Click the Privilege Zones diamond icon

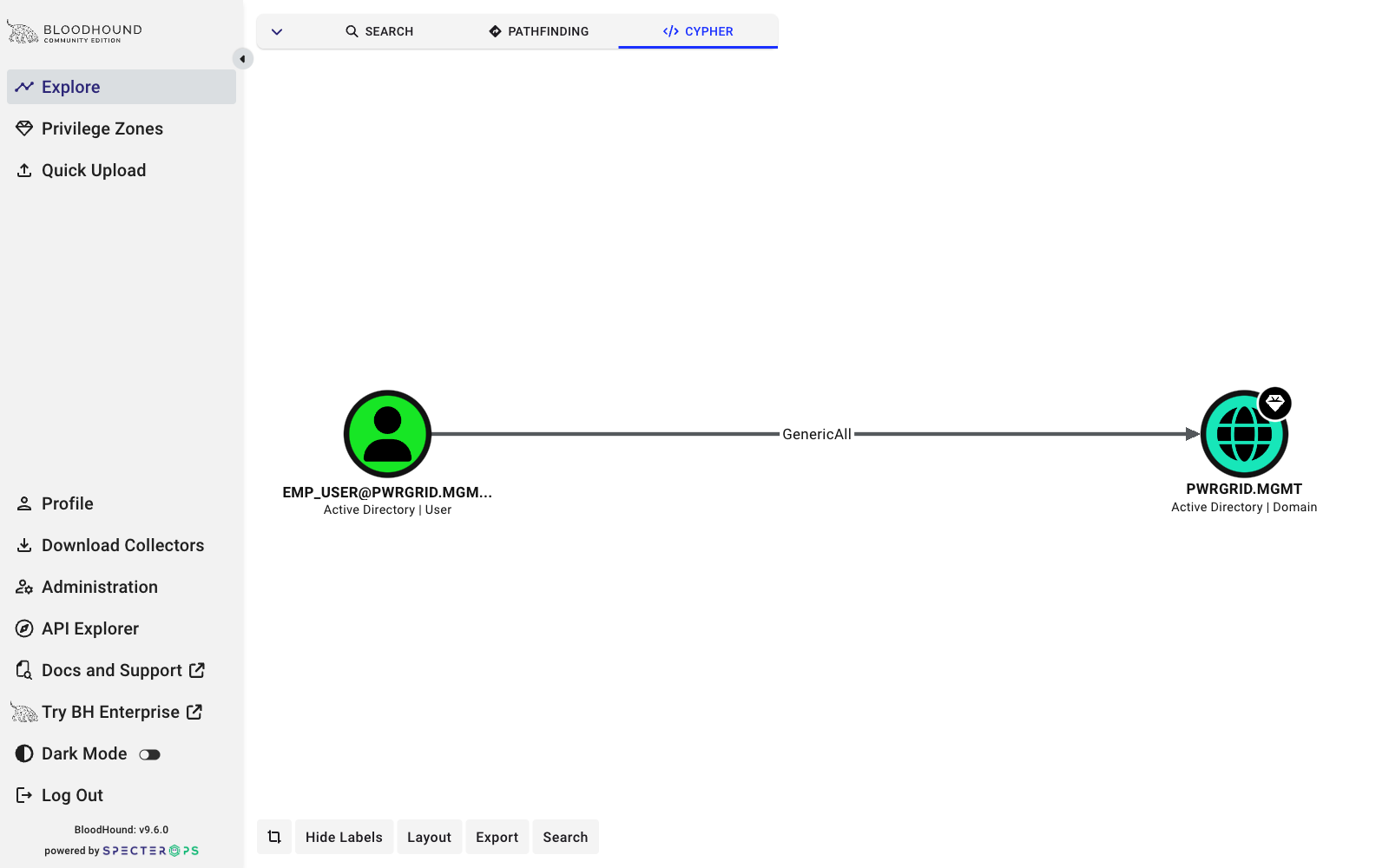click(x=24, y=128)
